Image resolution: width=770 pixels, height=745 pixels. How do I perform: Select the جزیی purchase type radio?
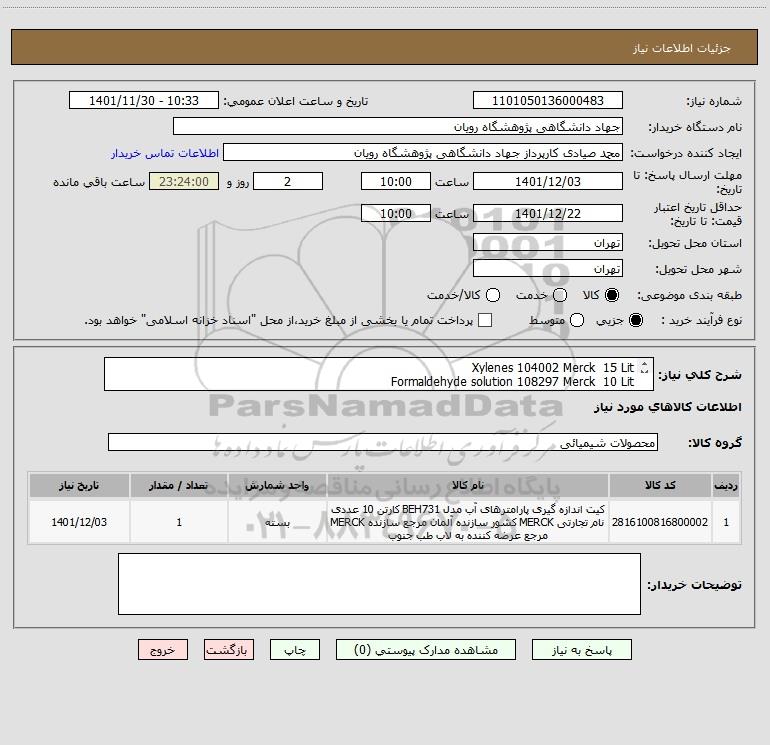[x=635, y=320]
